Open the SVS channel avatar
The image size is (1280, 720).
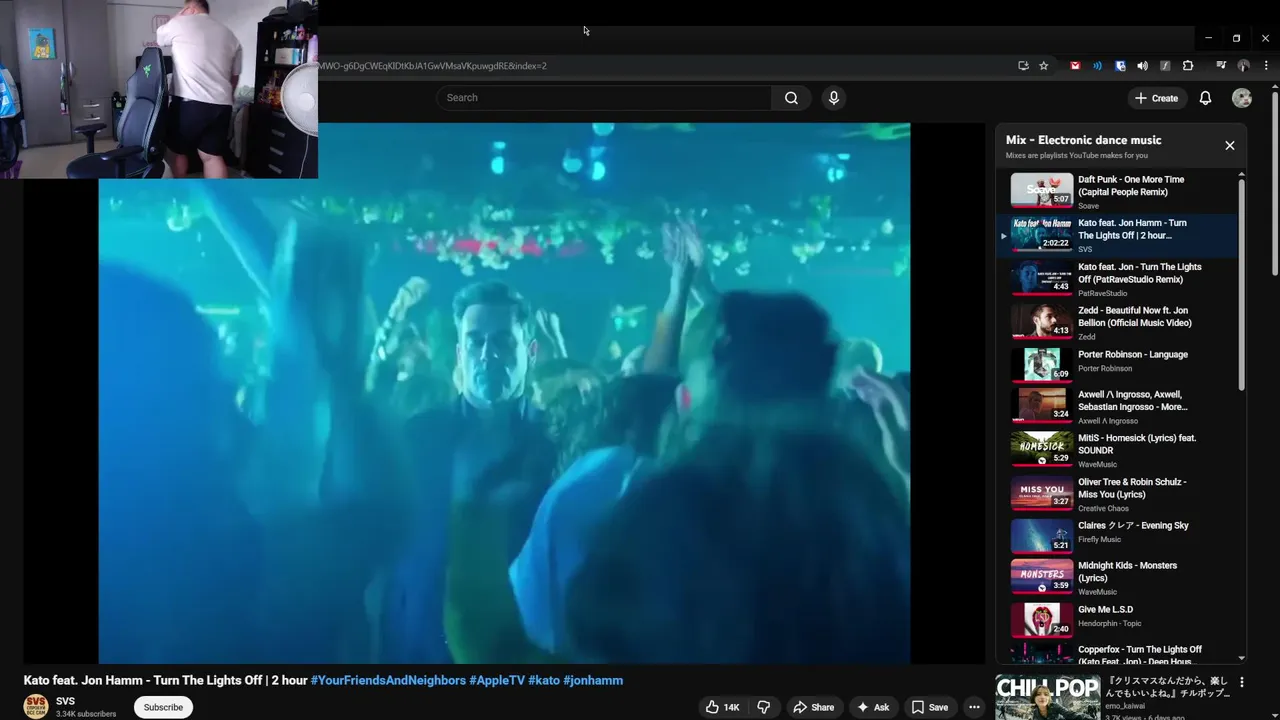pyautogui.click(x=36, y=706)
